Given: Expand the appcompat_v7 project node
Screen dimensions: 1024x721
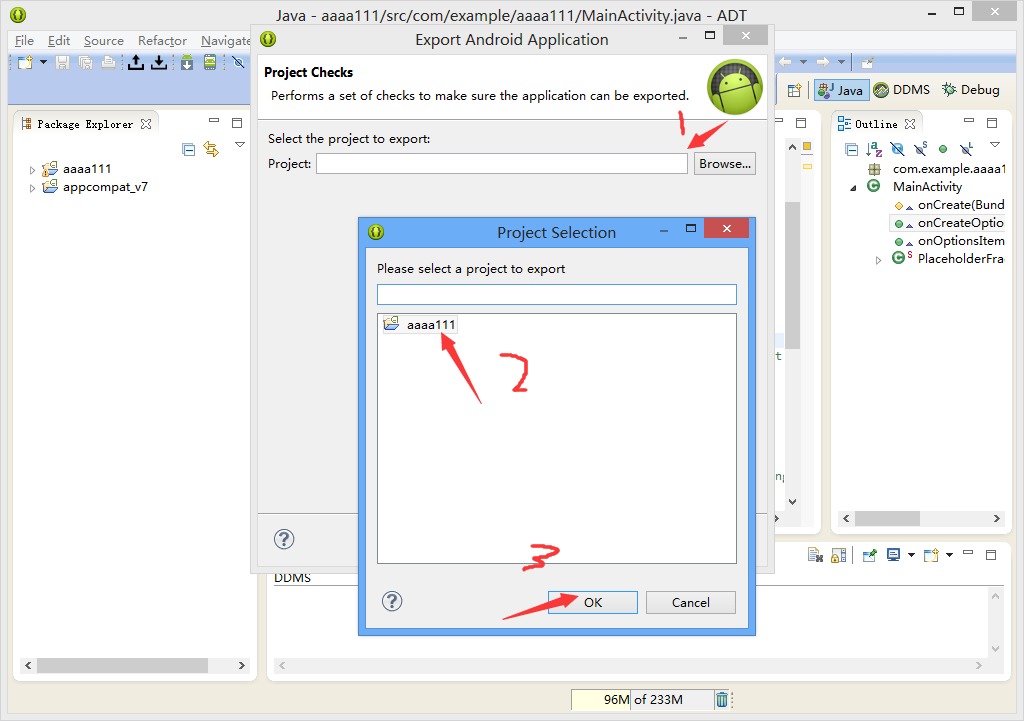Looking at the screenshot, I should point(32,188).
